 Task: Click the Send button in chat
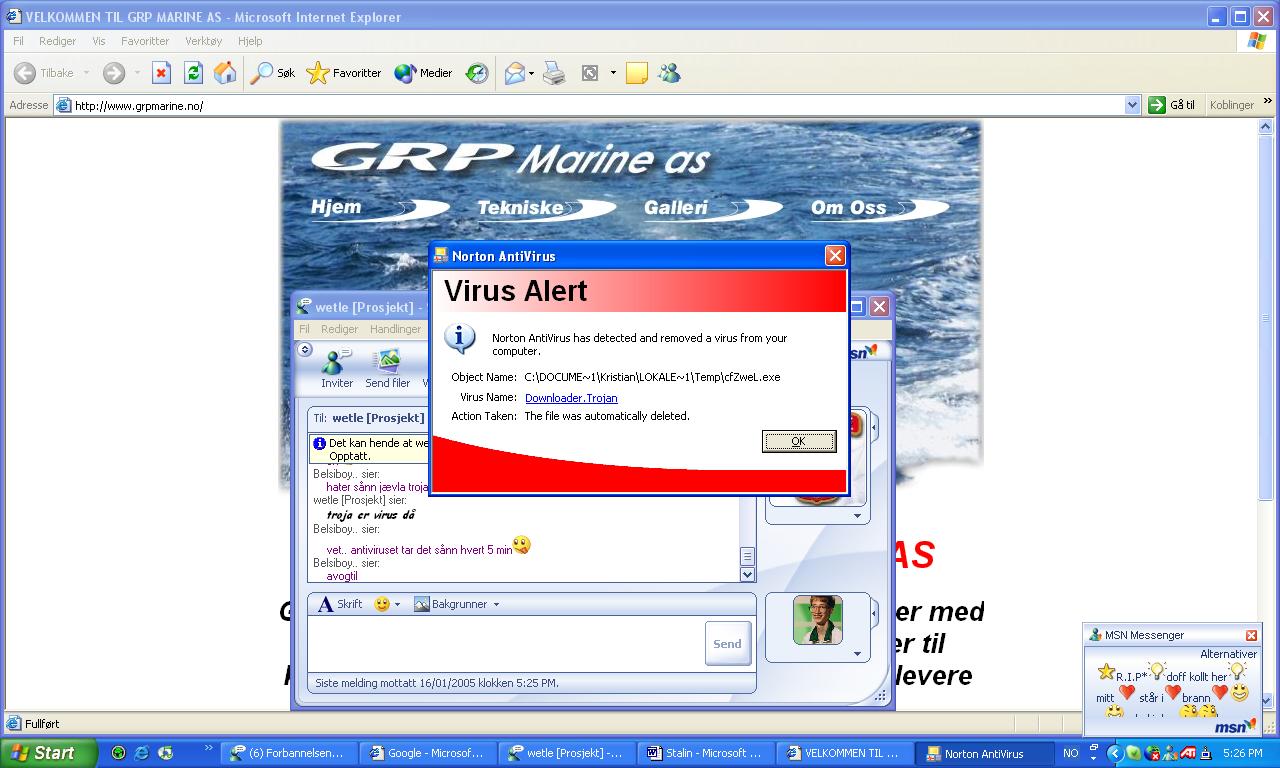click(727, 643)
